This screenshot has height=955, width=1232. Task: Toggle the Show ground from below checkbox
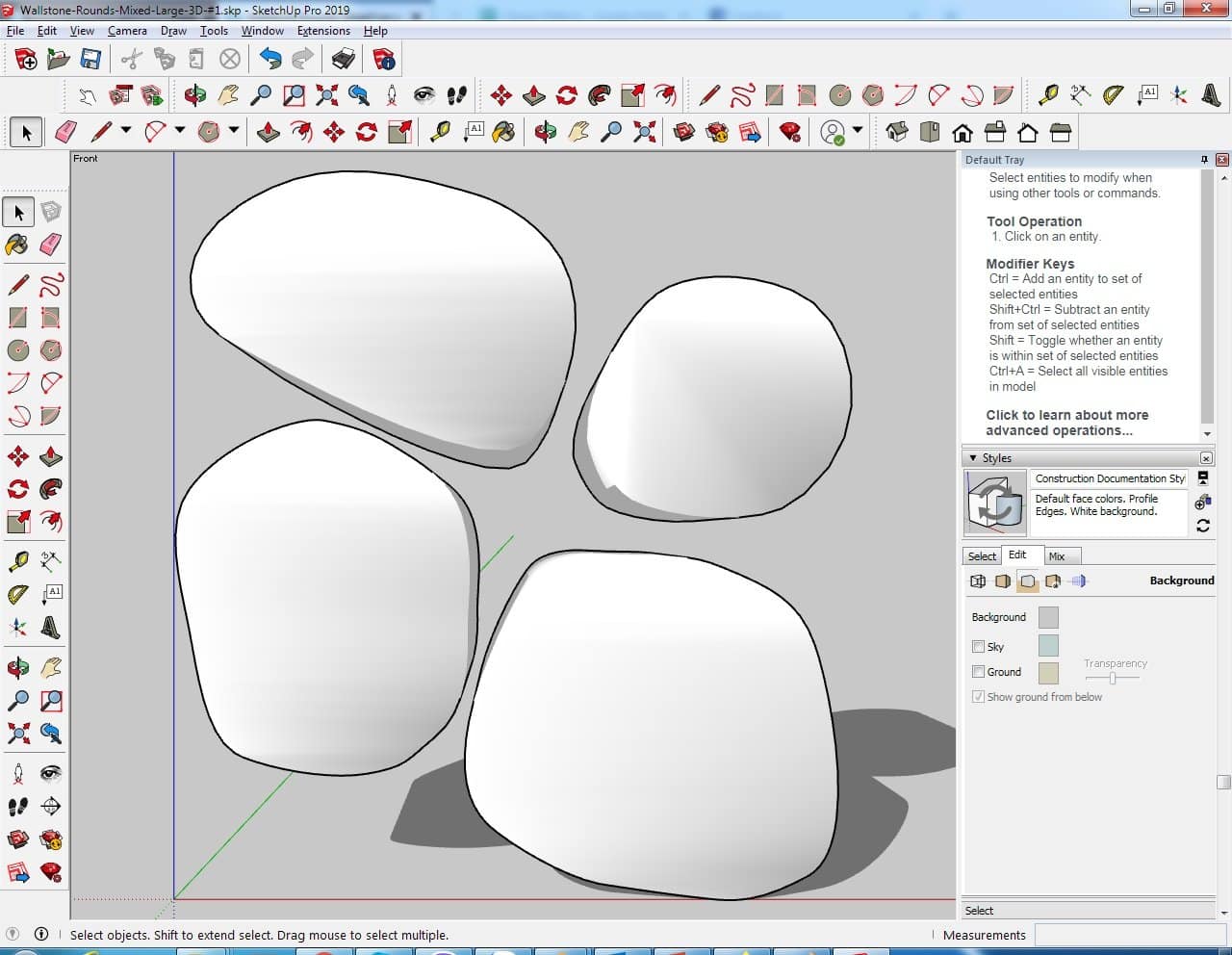(x=978, y=697)
